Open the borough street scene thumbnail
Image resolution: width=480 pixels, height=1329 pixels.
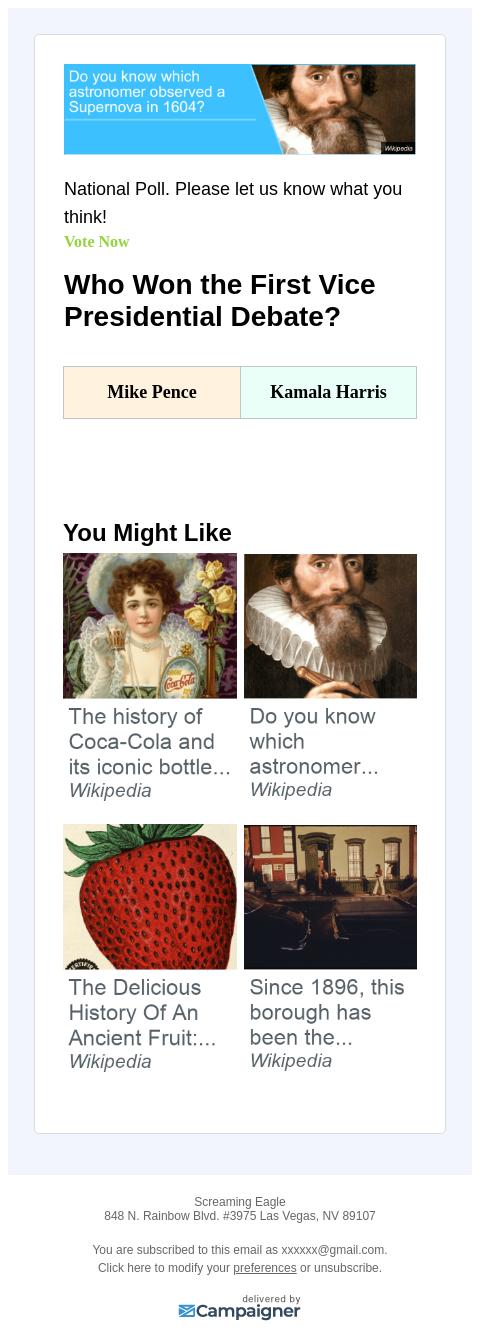pyautogui.click(x=330, y=897)
